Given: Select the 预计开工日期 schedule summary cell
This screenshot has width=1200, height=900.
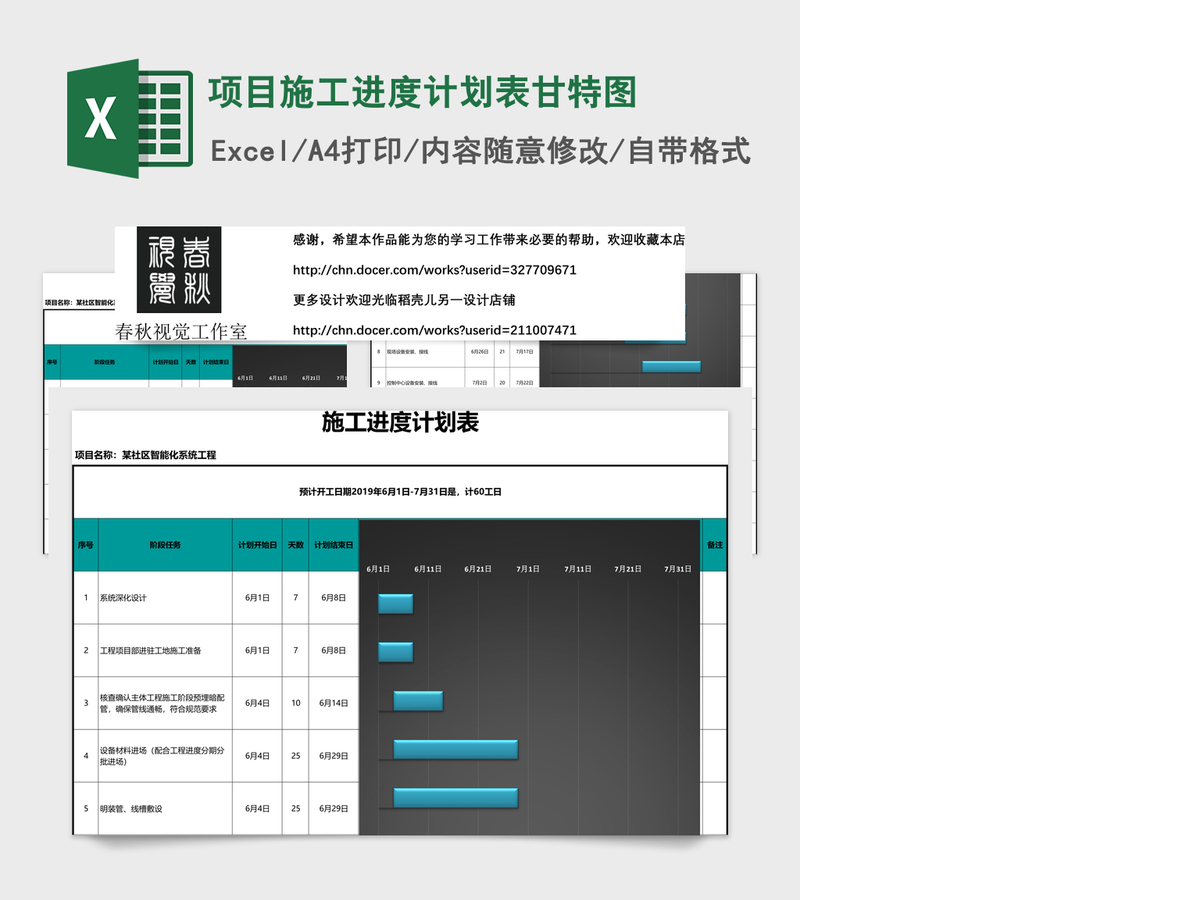Looking at the screenshot, I should [400, 492].
